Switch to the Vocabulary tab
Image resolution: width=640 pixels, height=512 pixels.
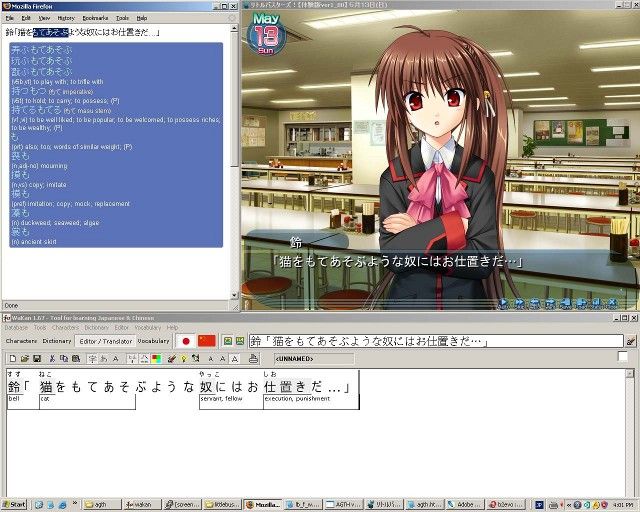[x=153, y=341]
